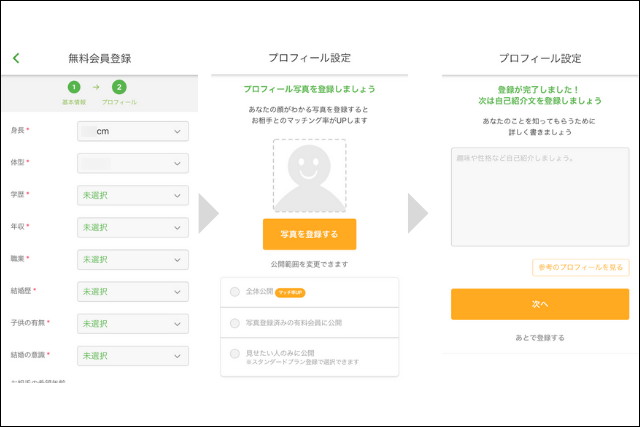Open the 学歴 未選択 dropdown

133,195
